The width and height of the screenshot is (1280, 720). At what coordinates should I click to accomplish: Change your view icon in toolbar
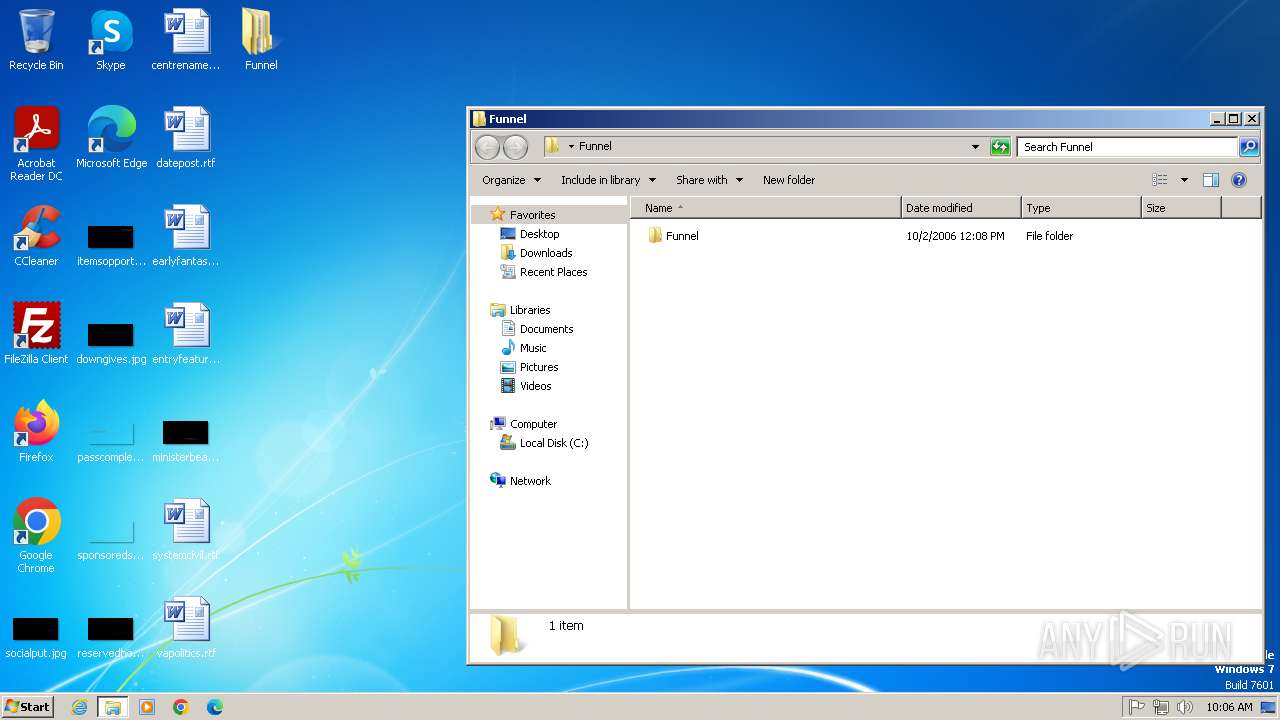(1160, 180)
